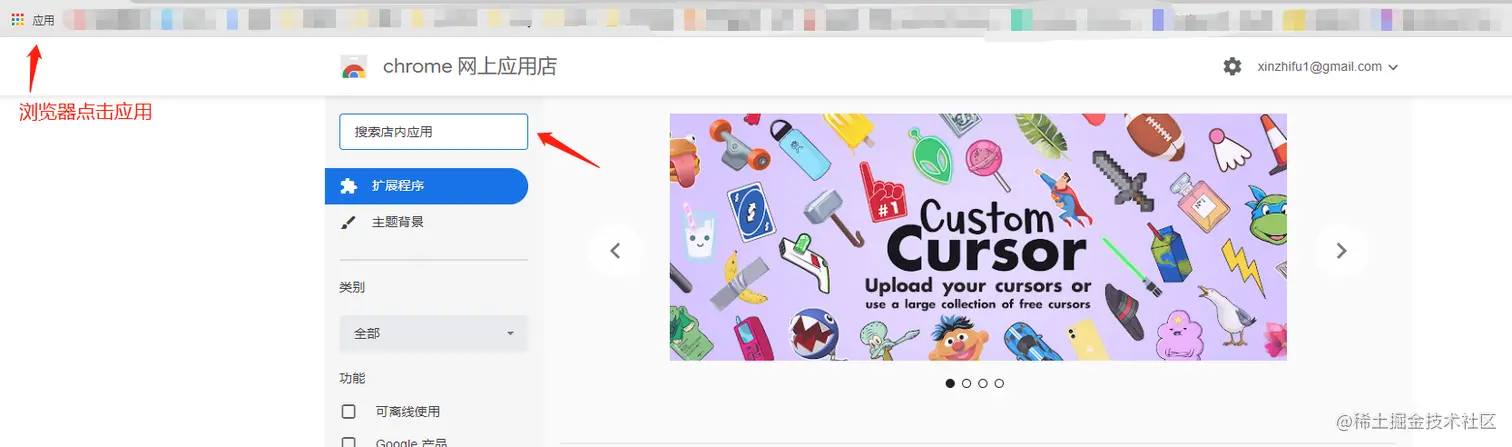Select the fourth carousel dot

pyautogui.click(x=999, y=383)
